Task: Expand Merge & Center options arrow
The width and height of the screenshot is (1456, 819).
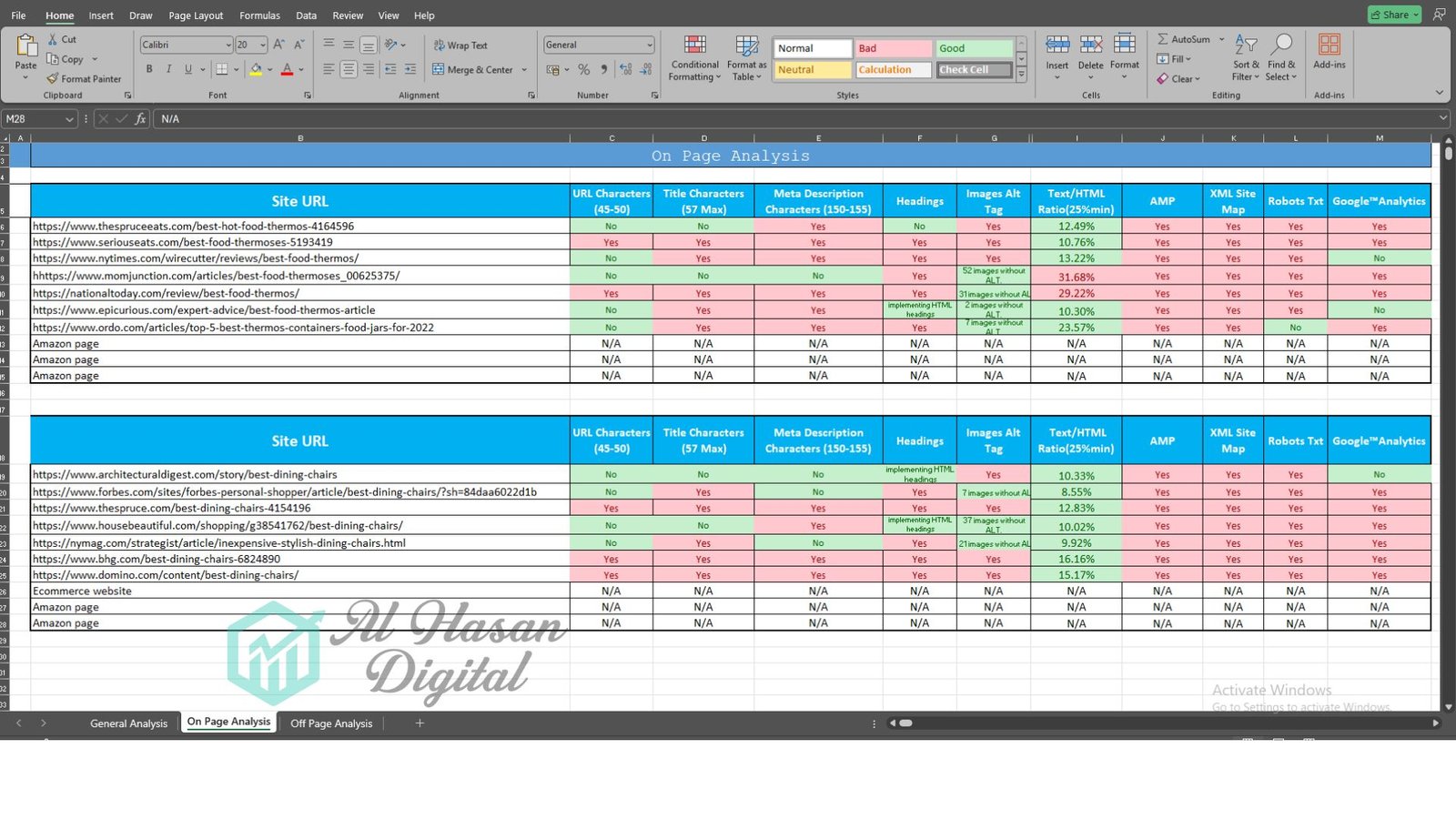Action: pos(525,70)
